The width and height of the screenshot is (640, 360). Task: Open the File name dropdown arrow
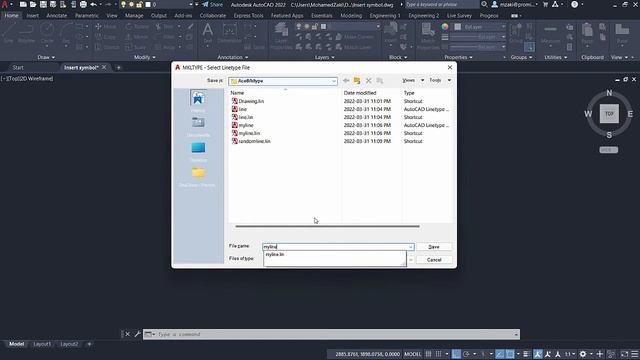coord(411,247)
